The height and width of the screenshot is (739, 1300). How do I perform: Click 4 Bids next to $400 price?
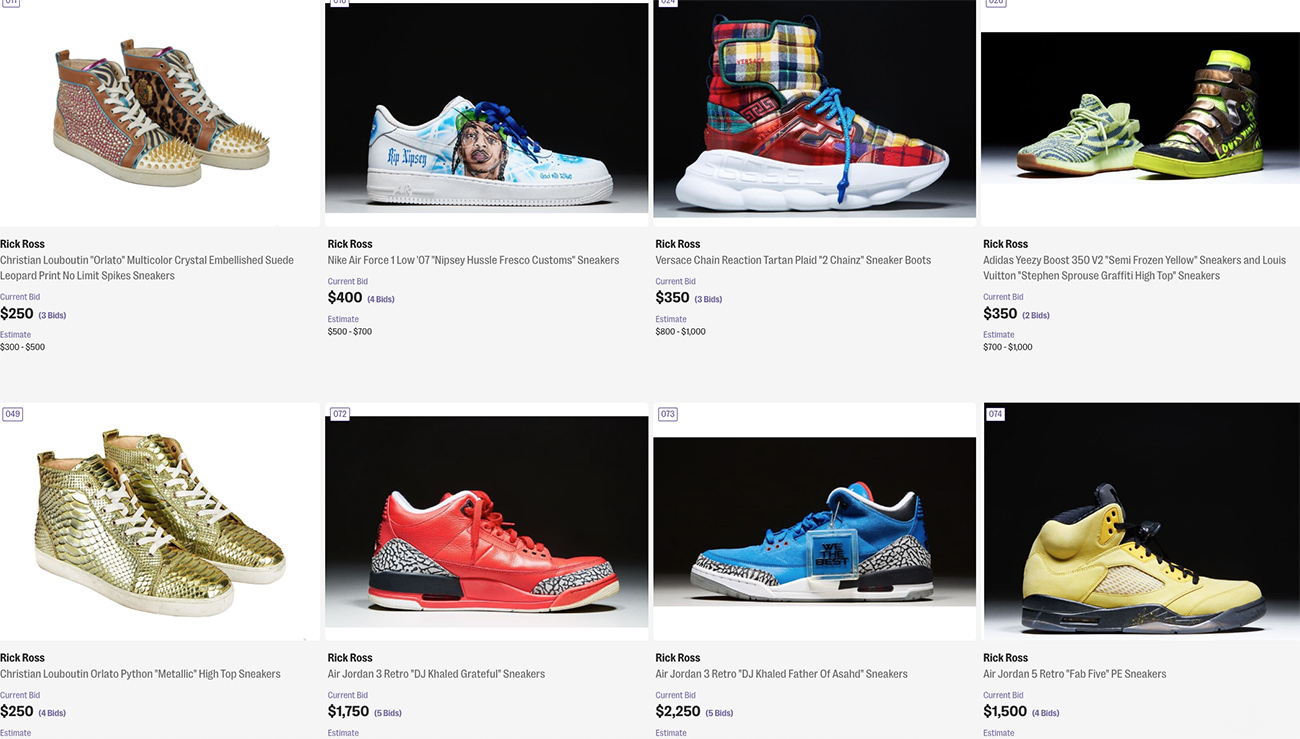click(x=381, y=299)
